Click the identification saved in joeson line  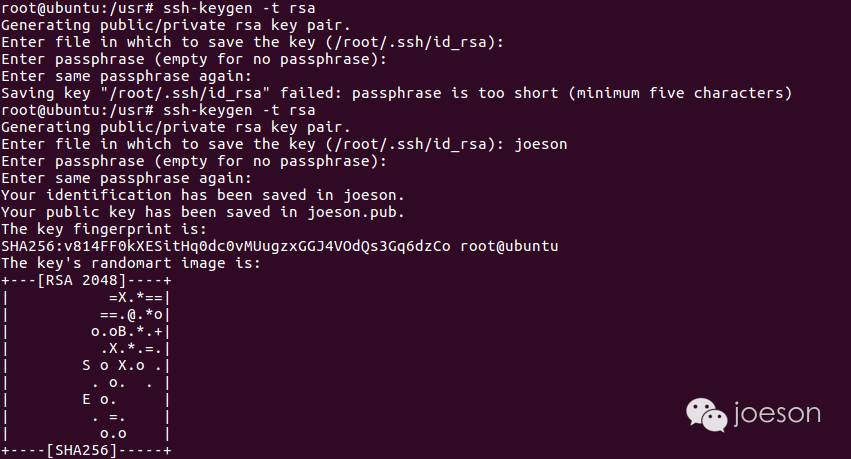point(203,195)
